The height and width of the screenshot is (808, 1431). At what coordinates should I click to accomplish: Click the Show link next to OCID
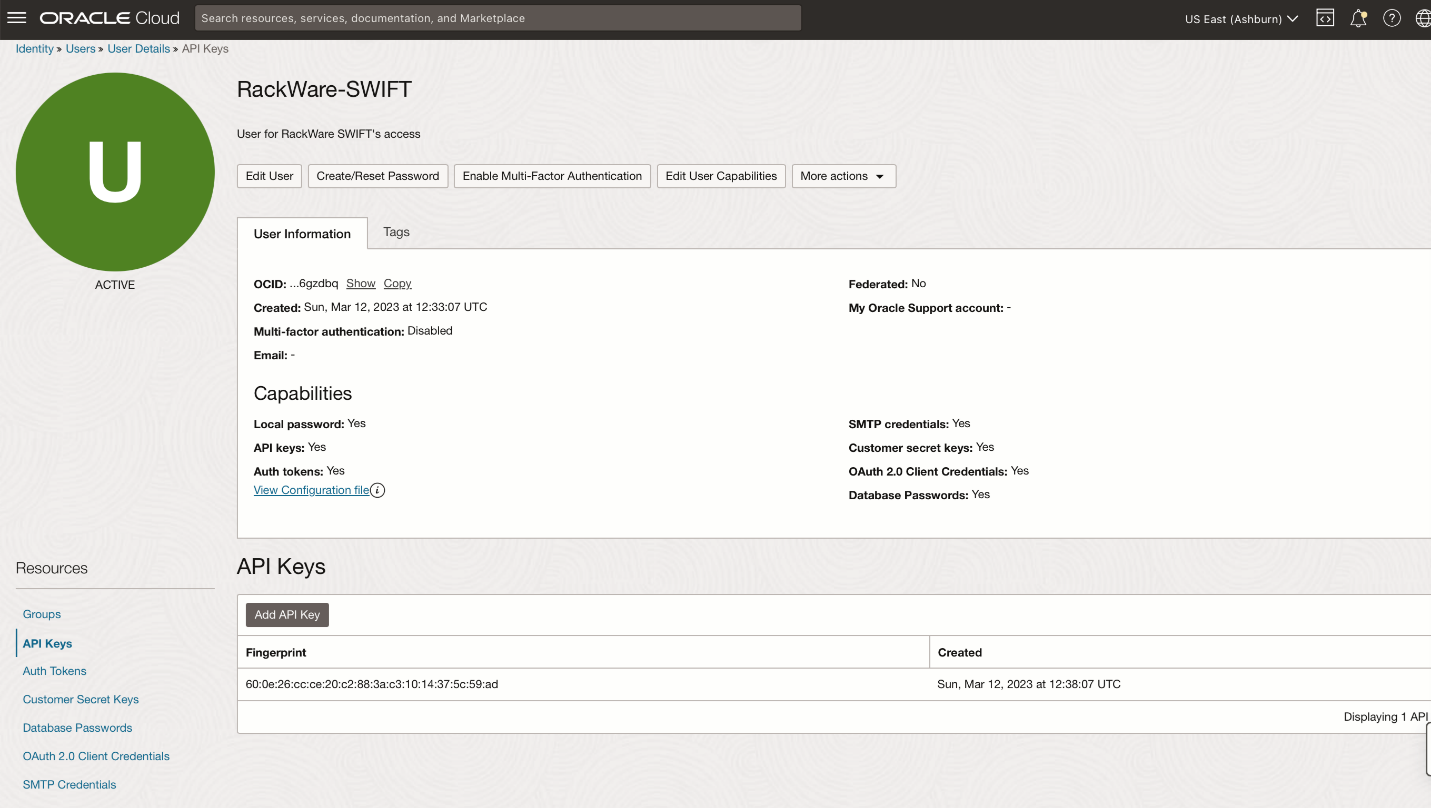tap(361, 284)
